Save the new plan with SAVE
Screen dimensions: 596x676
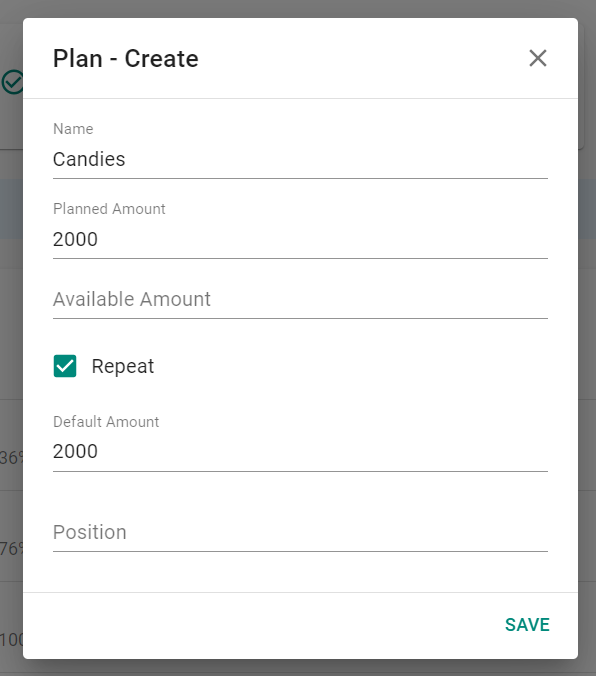[527, 625]
